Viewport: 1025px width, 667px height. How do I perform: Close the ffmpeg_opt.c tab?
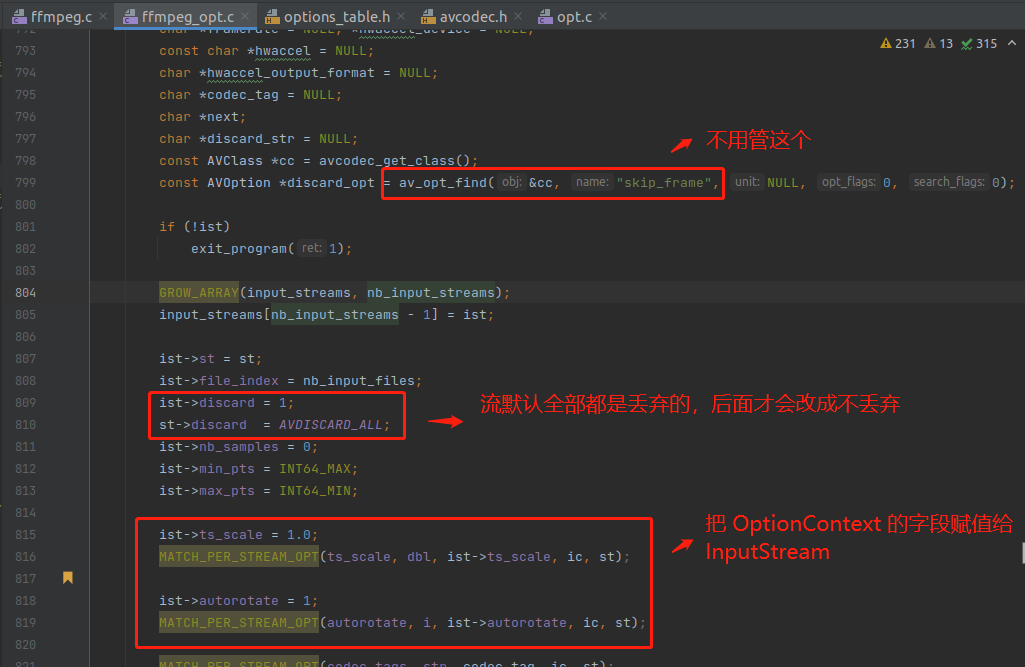(x=245, y=16)
